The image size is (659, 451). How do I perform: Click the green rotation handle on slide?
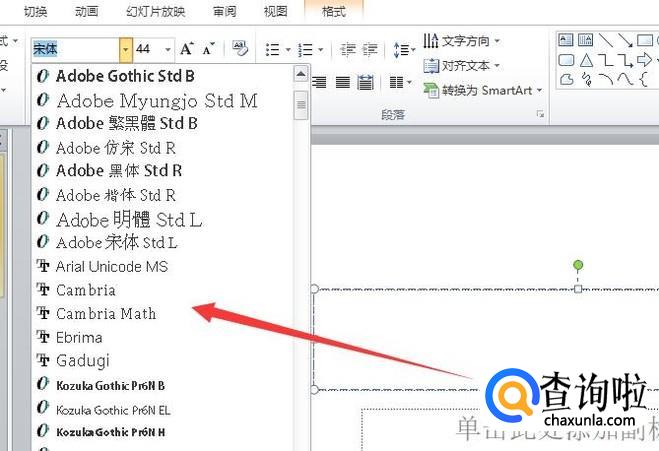tap(578, 265)
